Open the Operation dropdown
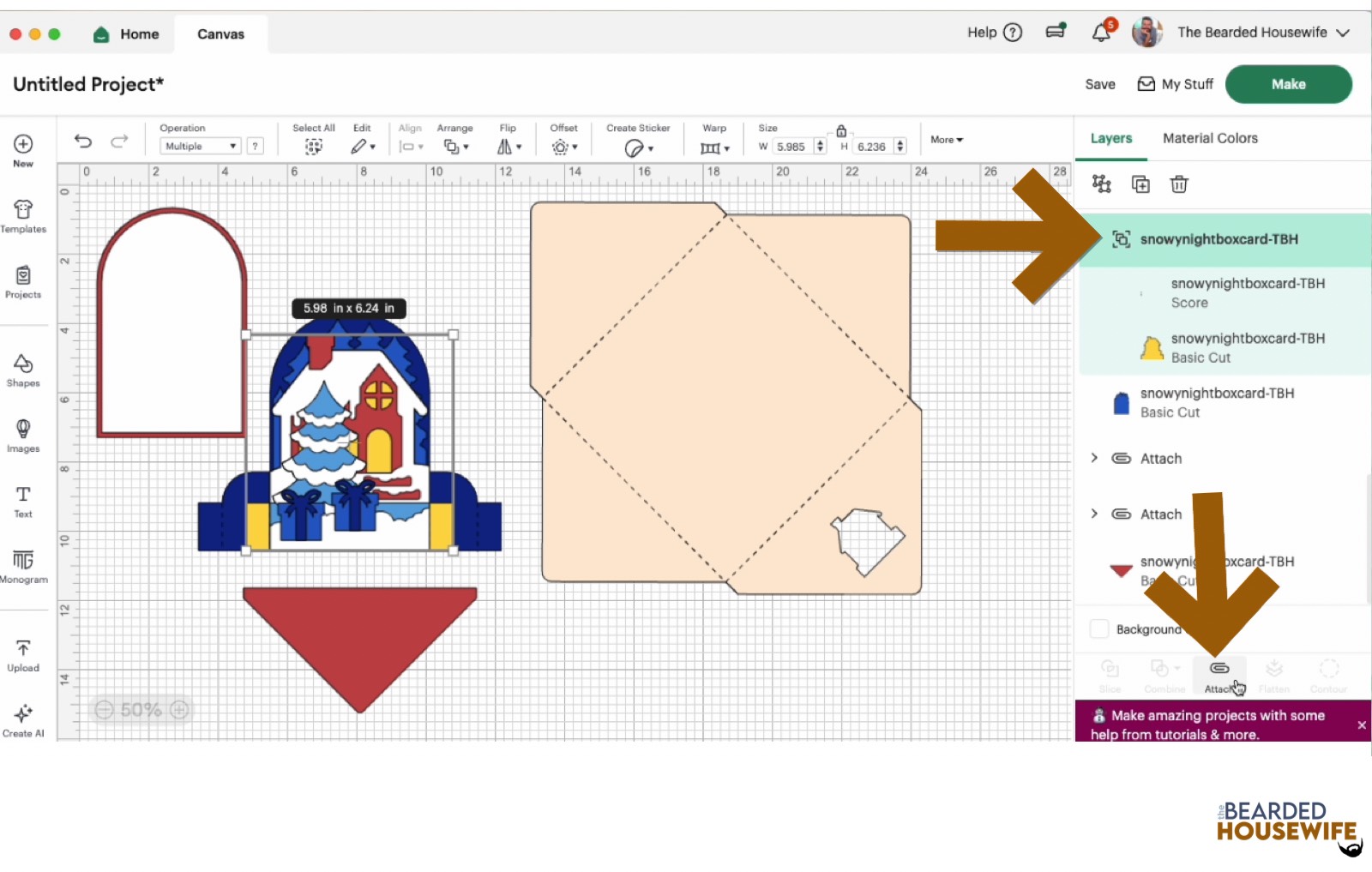This screenshot has height=872, width=1372. pos(200,147)
